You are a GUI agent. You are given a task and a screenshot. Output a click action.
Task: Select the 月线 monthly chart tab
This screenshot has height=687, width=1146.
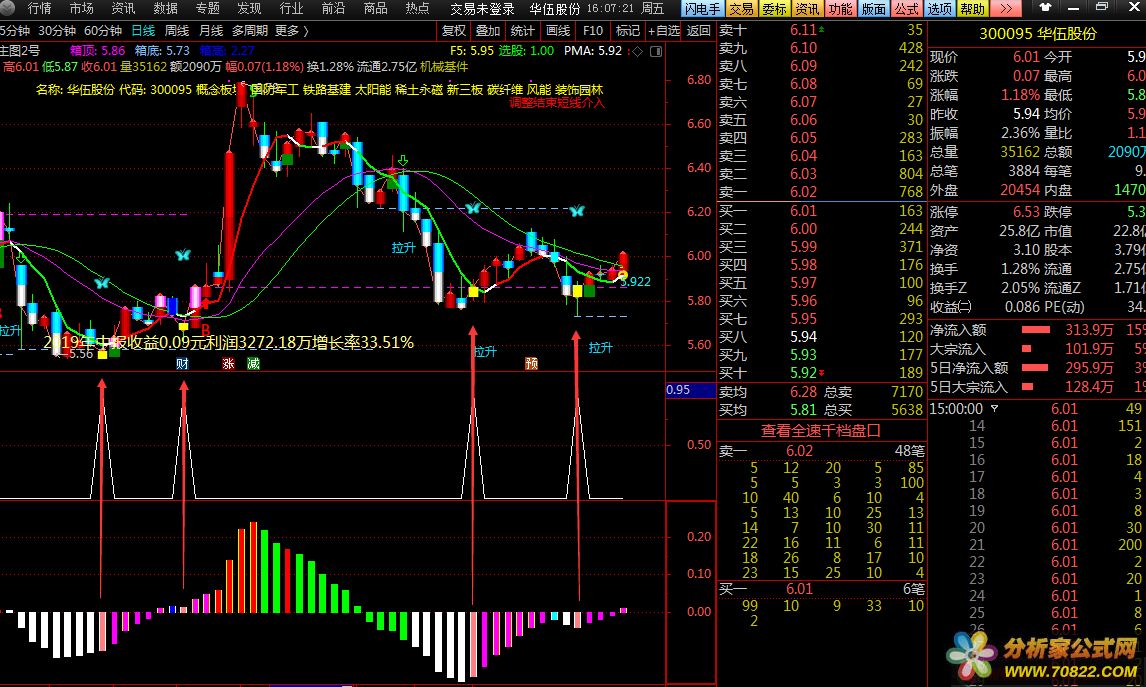(x=211, y=31)
